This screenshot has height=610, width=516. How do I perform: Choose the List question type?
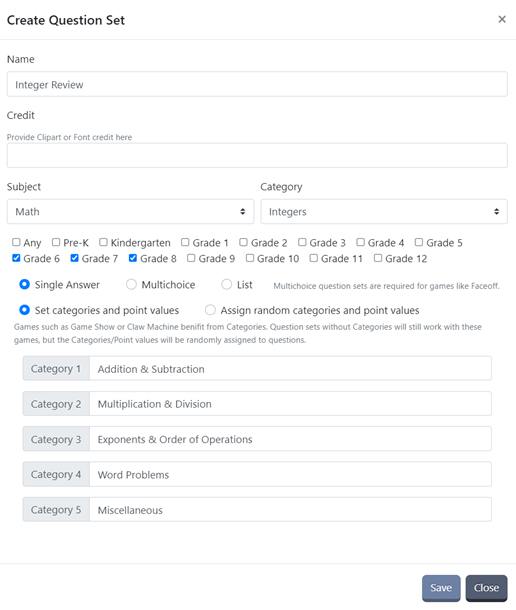coord(226,284)
